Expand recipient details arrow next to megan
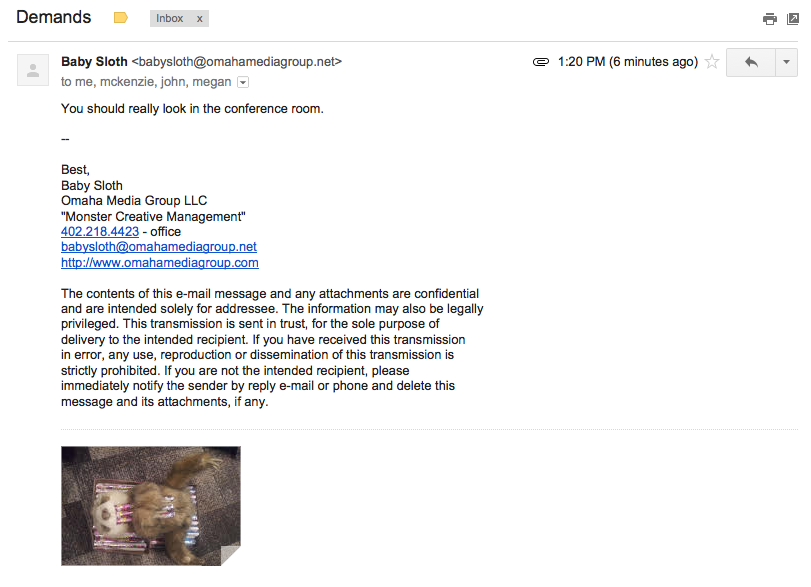The height and width of the screenshot is (587, 811). point(243,82)
